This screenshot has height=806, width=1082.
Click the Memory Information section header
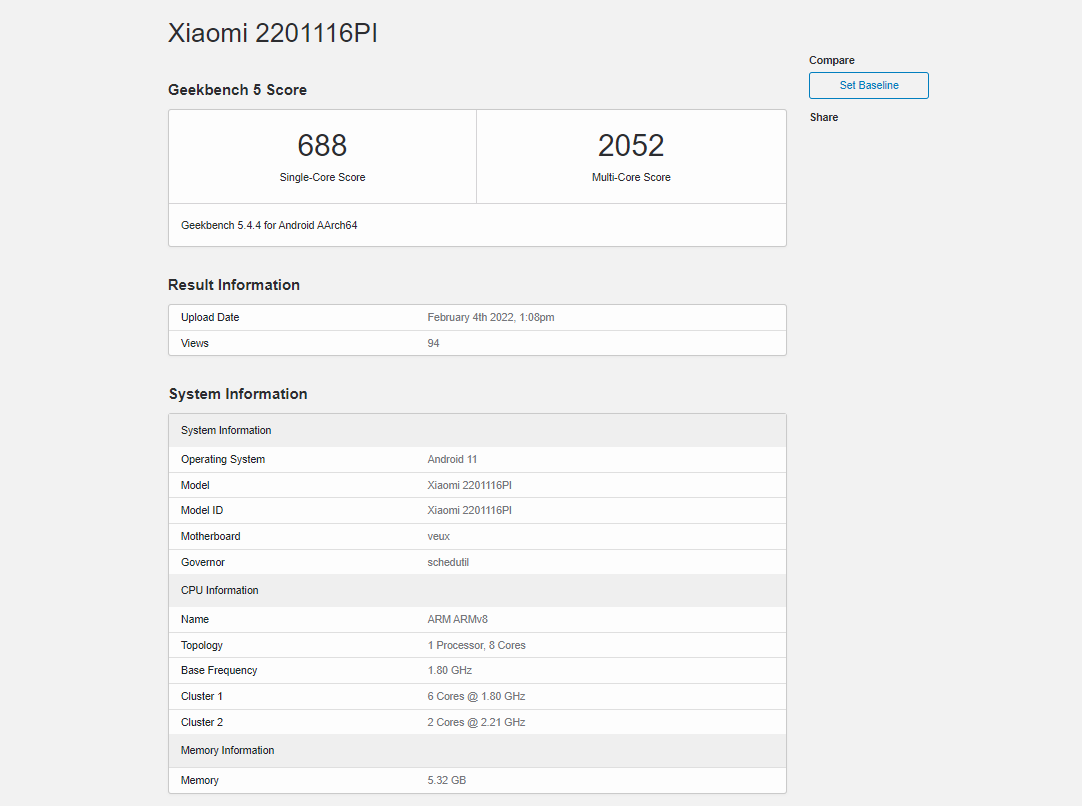[x=477, y=751]
